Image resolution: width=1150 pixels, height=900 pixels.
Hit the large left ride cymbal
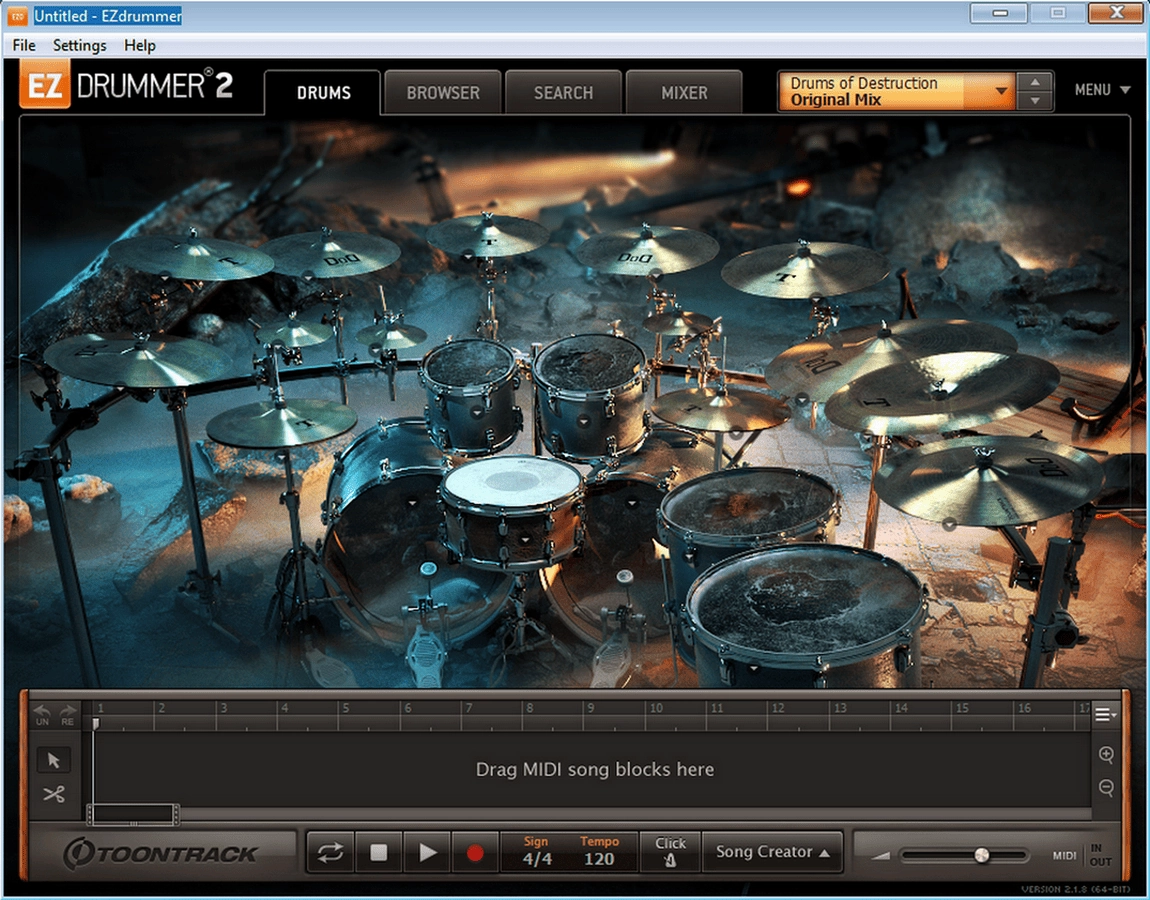pos(136,359)
